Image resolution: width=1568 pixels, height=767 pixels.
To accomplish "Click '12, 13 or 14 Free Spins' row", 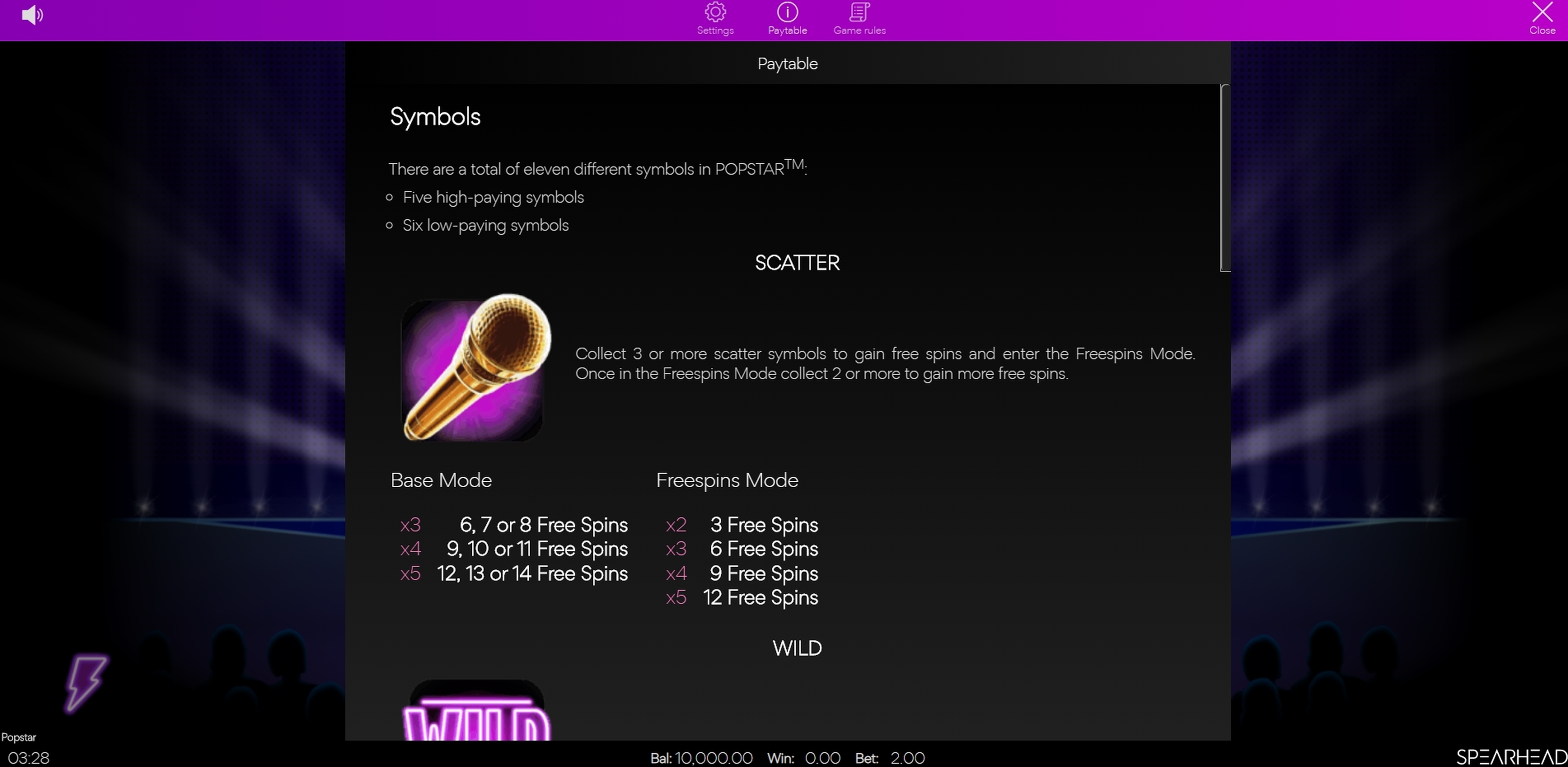I will point(514,573).
